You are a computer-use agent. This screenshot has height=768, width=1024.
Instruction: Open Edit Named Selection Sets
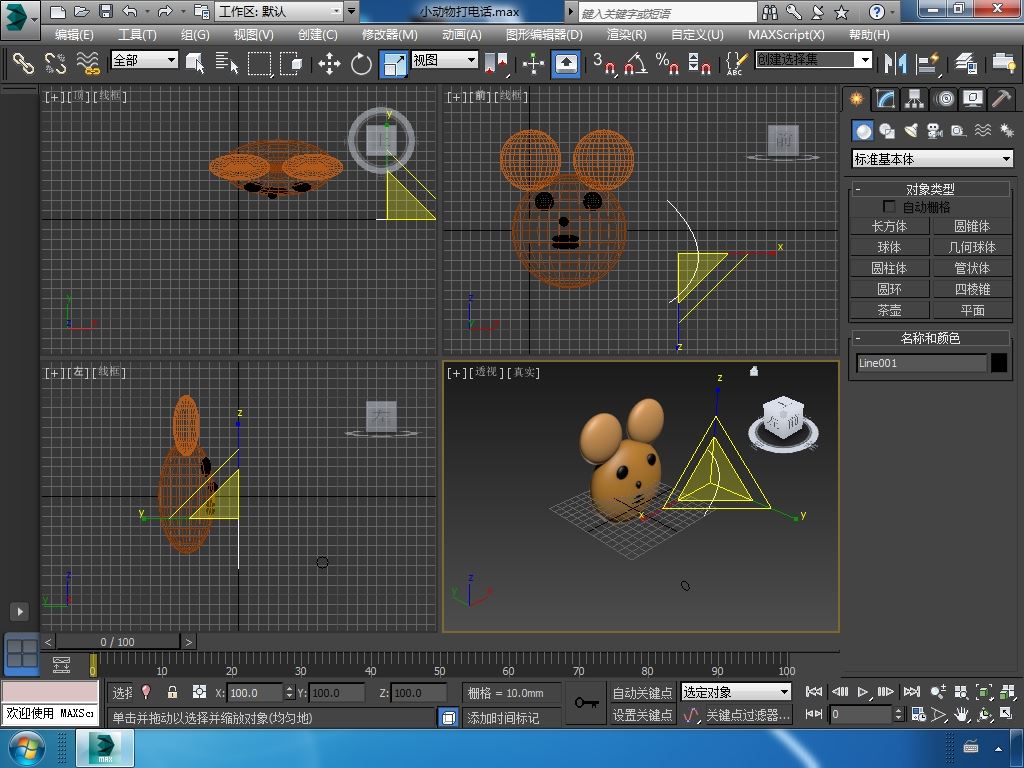click(x=736, y=63)
